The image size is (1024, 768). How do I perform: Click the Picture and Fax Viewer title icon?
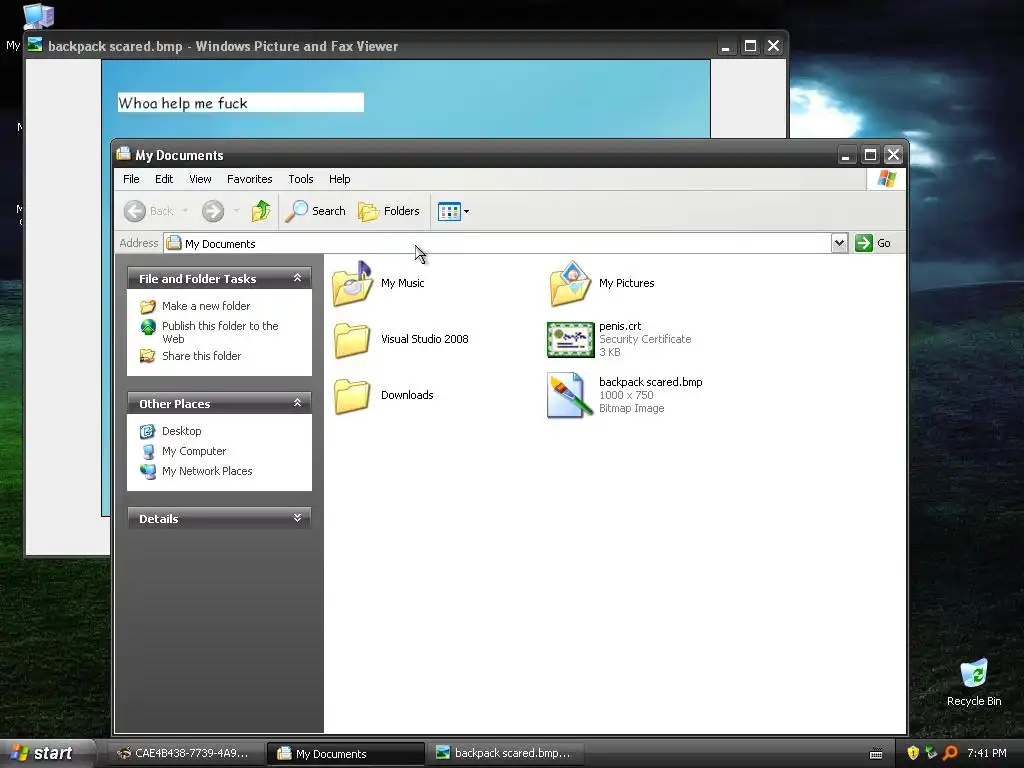[35, 45]
